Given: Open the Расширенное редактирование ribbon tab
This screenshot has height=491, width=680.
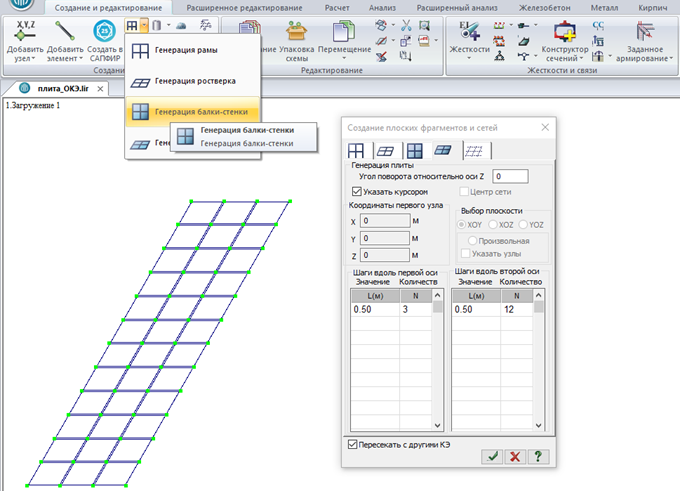Looking at the screenshot, I should pyautogui.click(x=244, y=8).
